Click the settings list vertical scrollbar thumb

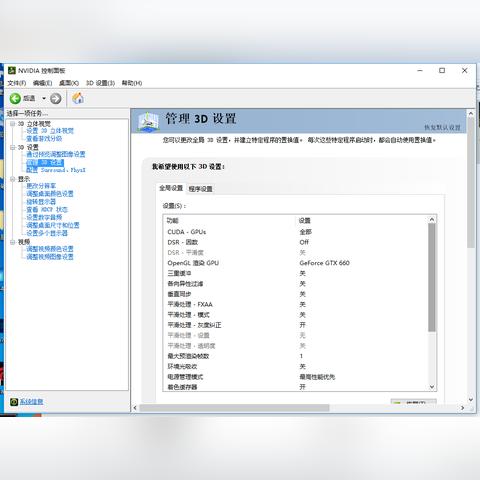pos(432,277)
